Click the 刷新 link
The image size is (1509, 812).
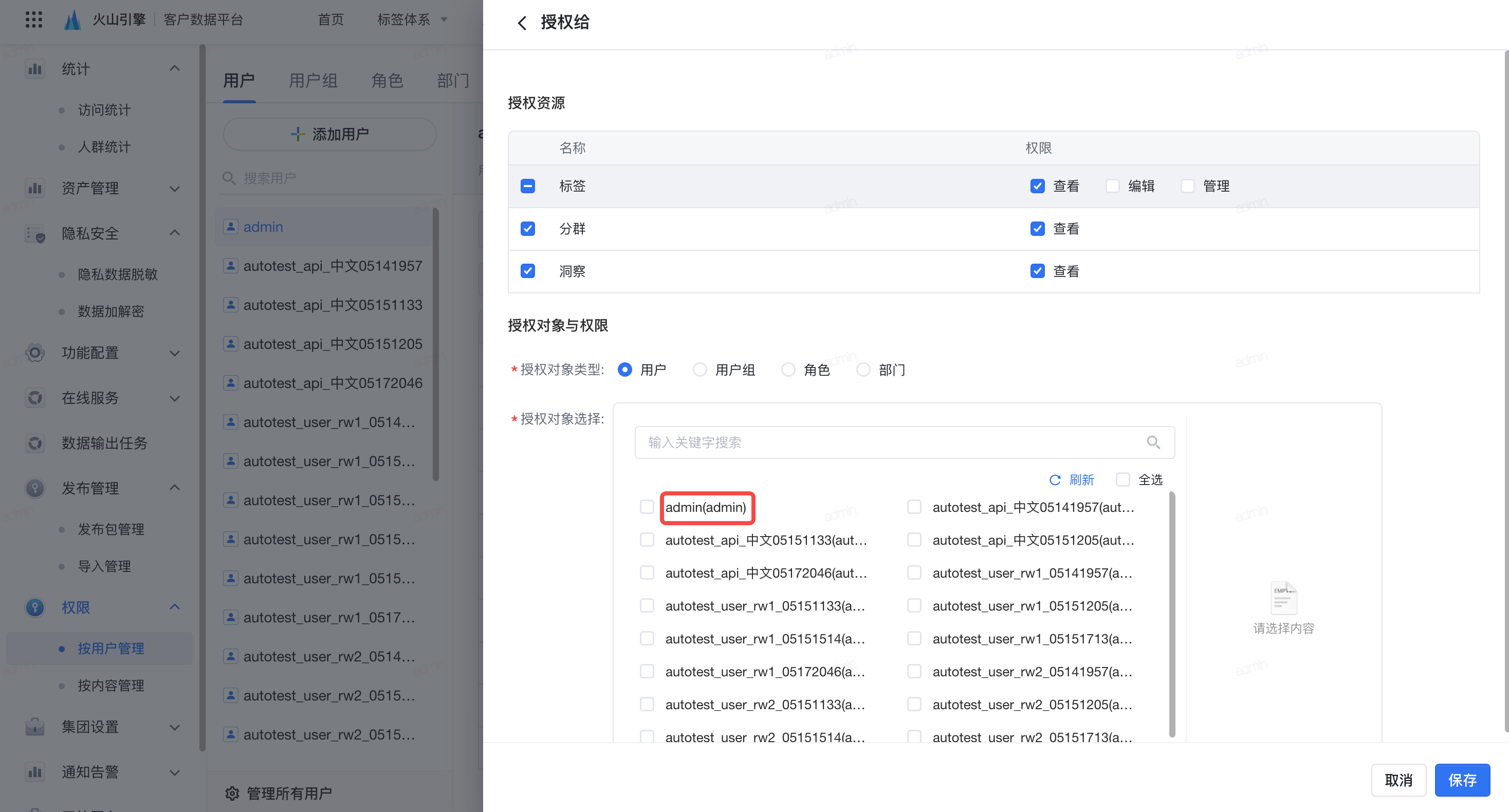(x=1081, y=480)
